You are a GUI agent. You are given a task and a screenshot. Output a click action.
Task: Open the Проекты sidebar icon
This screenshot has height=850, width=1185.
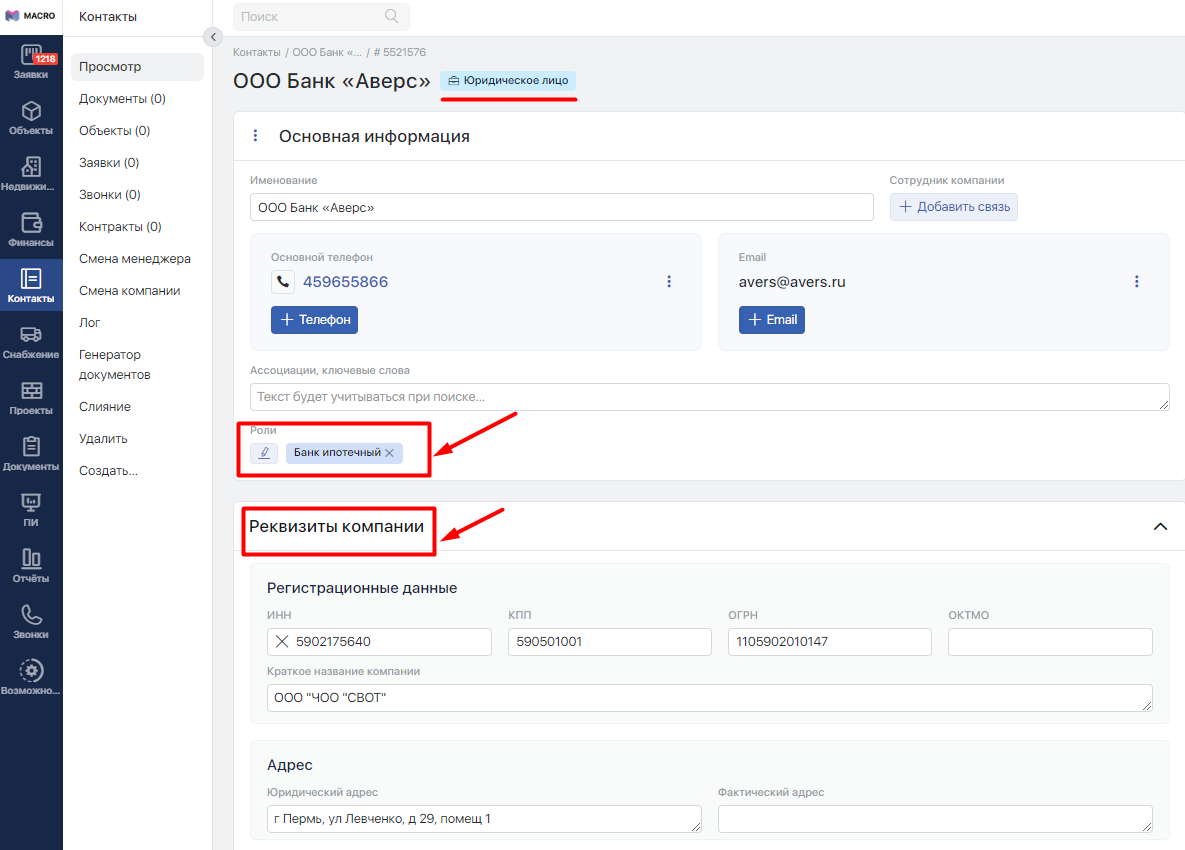pyautogui.click(x=31, y=397)
